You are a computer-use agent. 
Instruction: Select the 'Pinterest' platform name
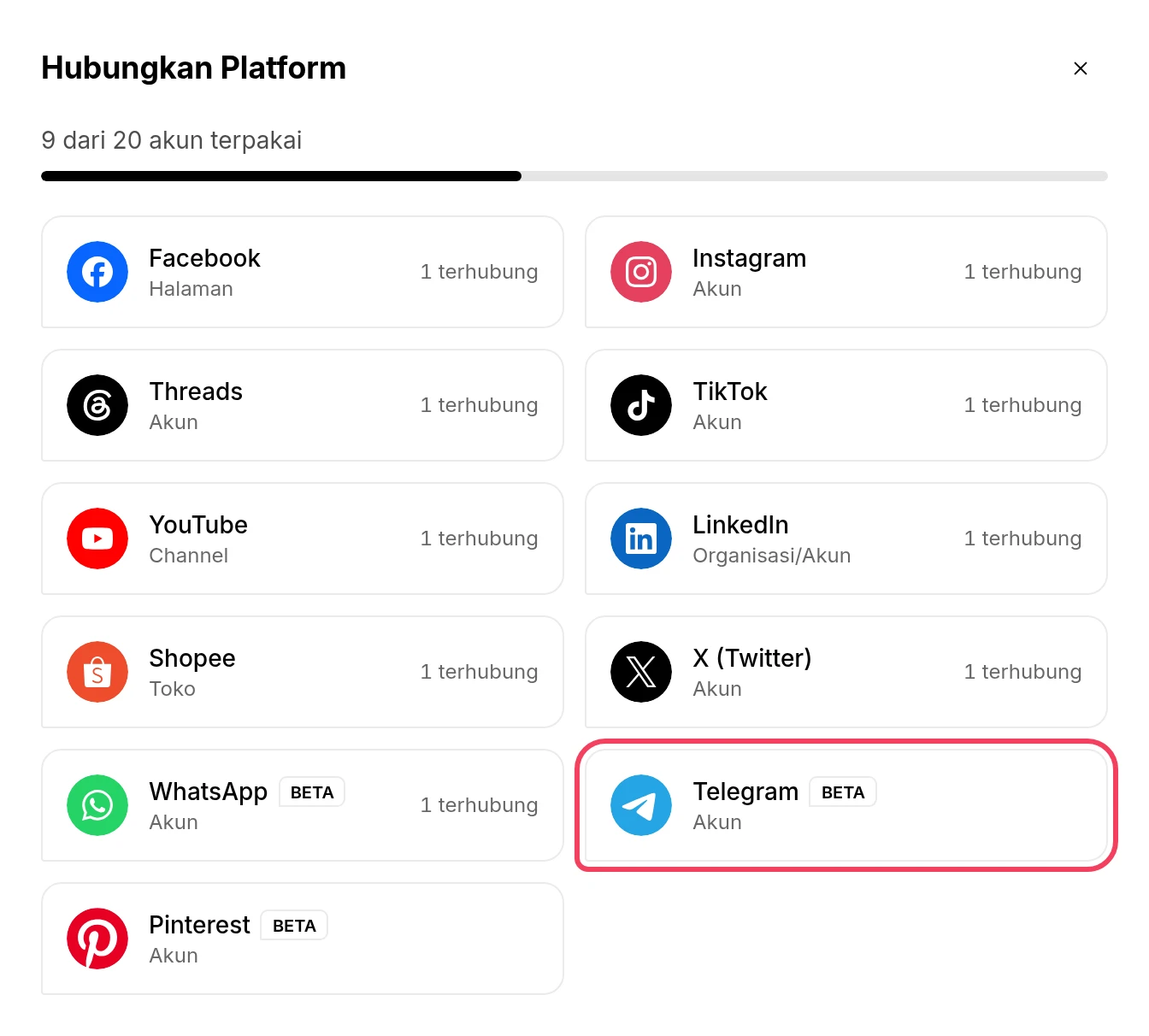pos(199,925)
